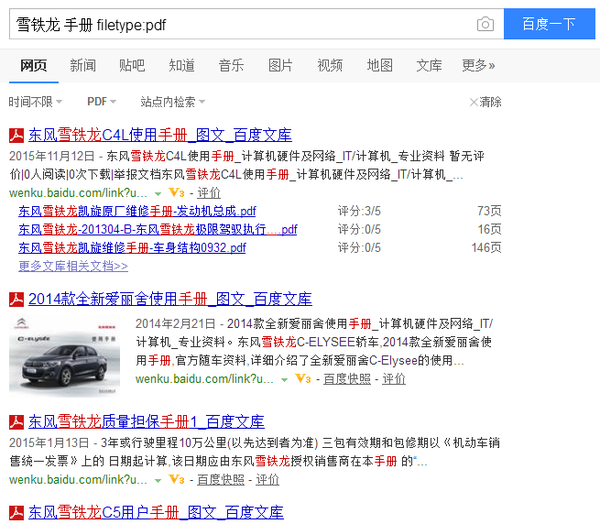Click 评价 link in the 质量担保手册 result
The image size is (600, 524).
[267, 480]
